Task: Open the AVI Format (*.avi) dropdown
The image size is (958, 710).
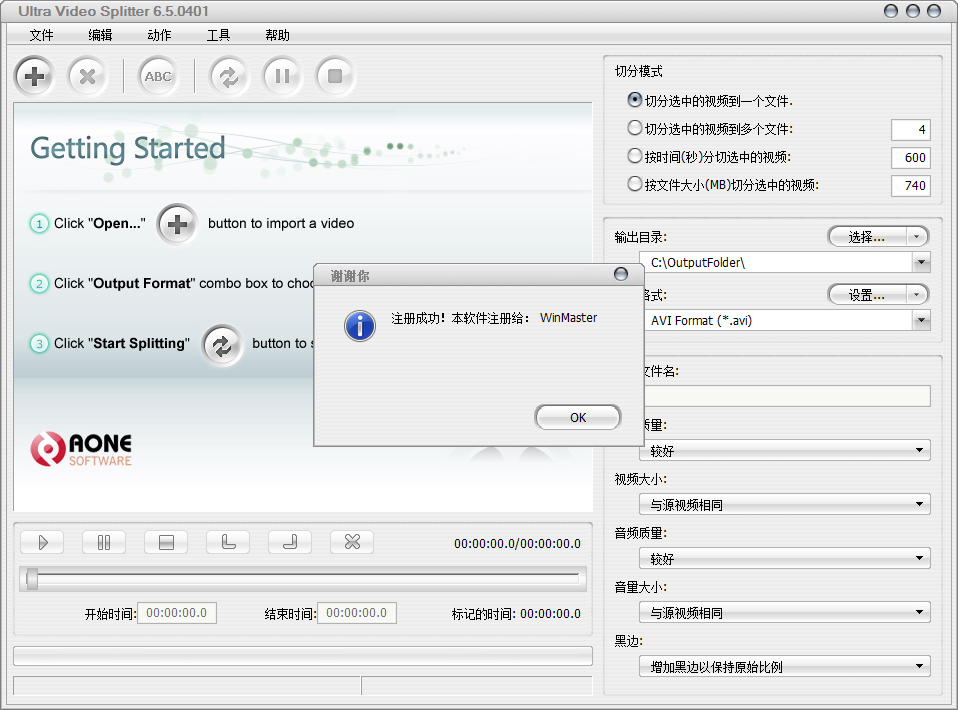Action: pos(921,320)
